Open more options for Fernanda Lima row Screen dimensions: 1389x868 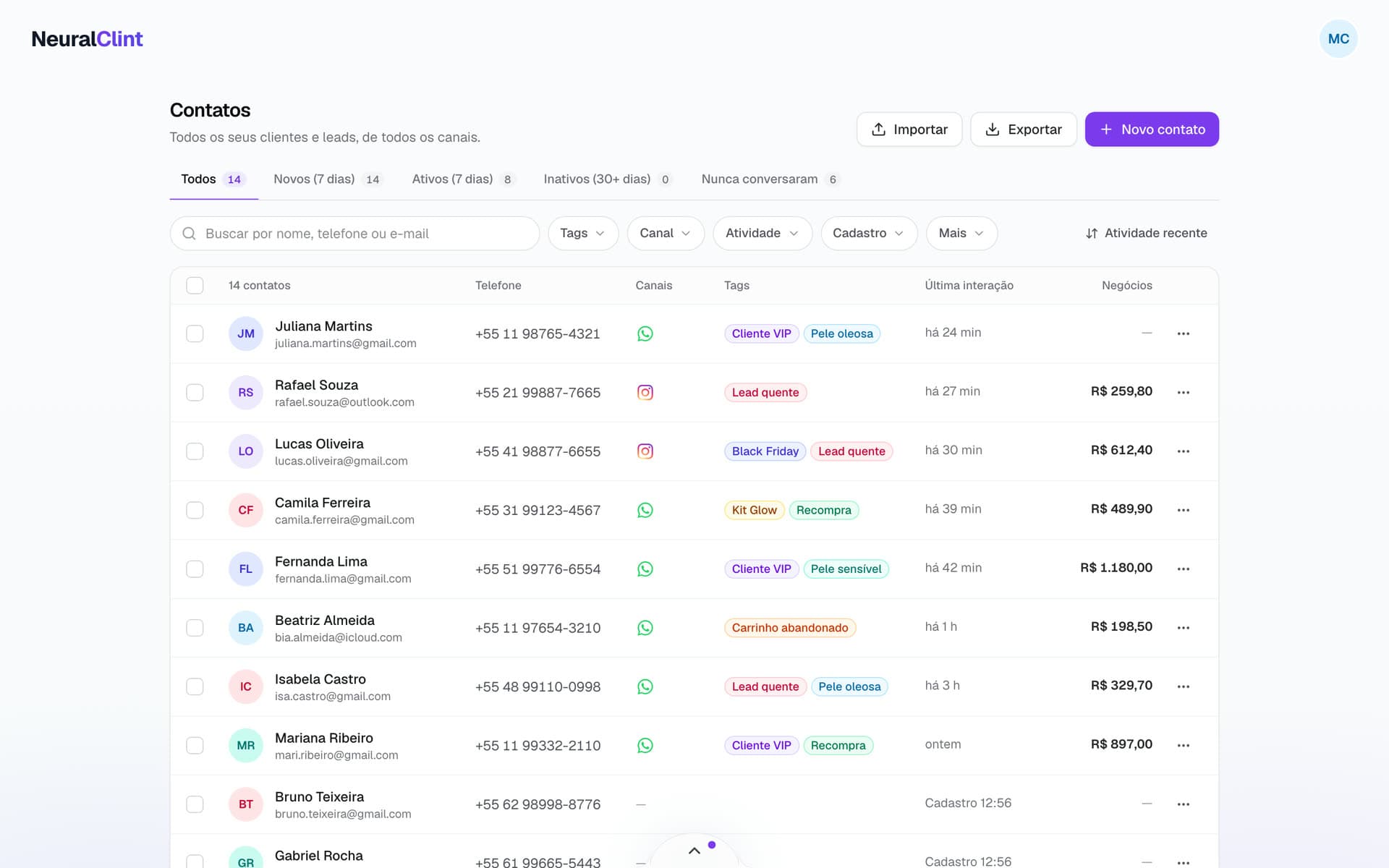[x=1183, y=569]
